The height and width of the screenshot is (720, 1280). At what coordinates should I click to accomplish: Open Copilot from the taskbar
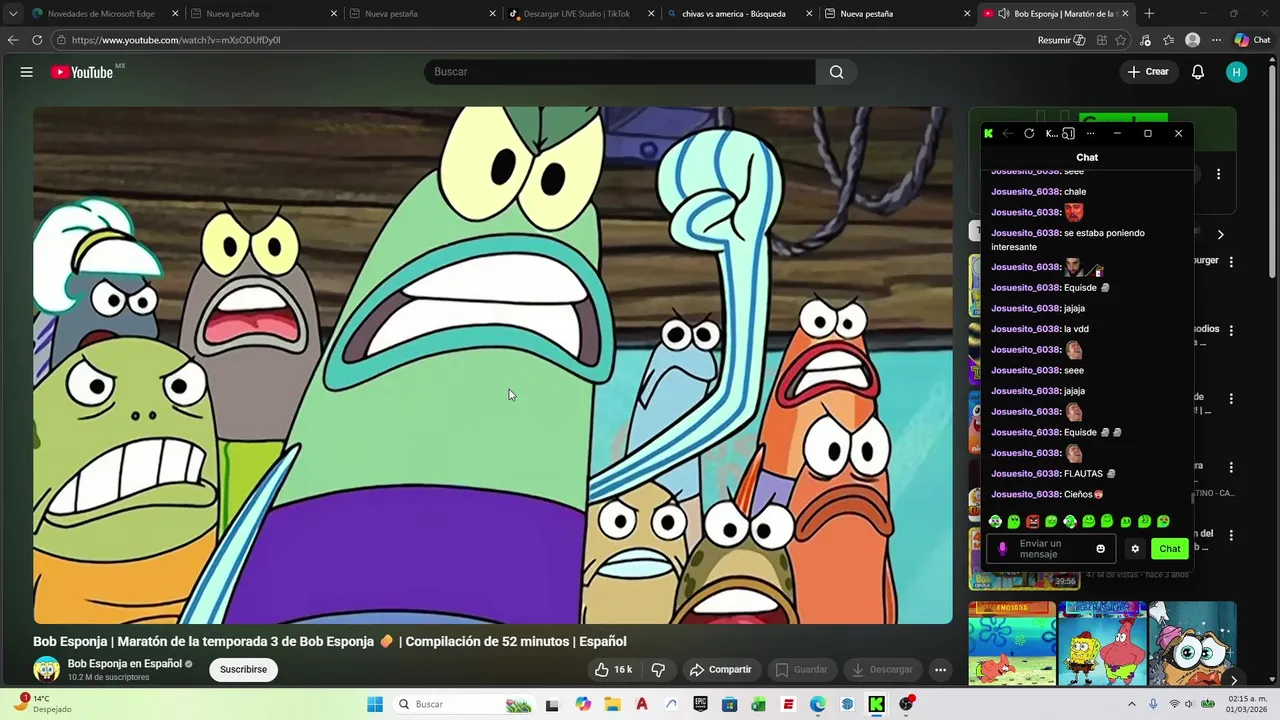coord(583,704)
